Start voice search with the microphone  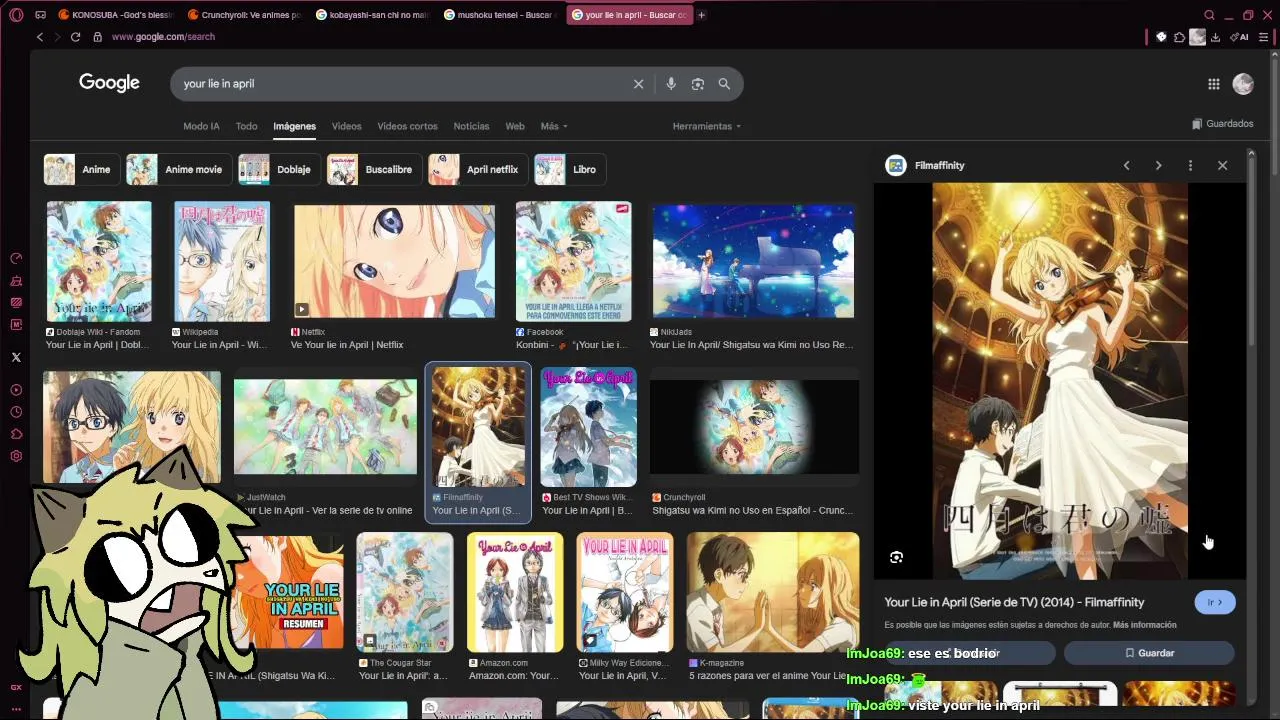[671, 84]
